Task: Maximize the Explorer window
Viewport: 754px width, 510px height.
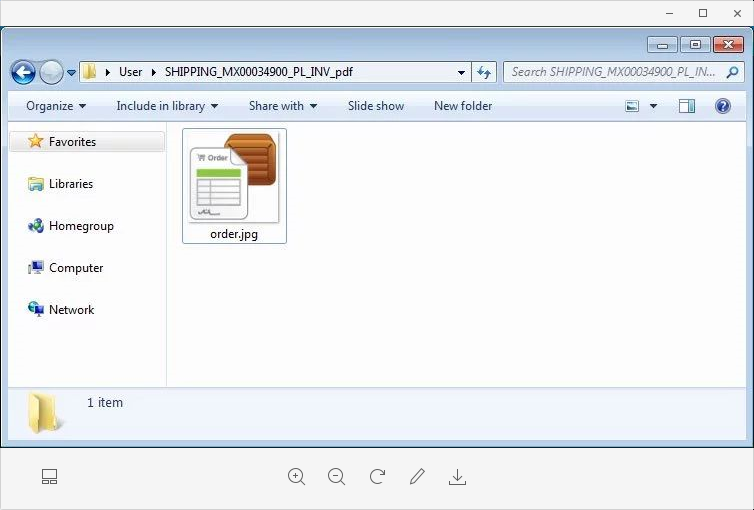Action: [x=695, y=45]
